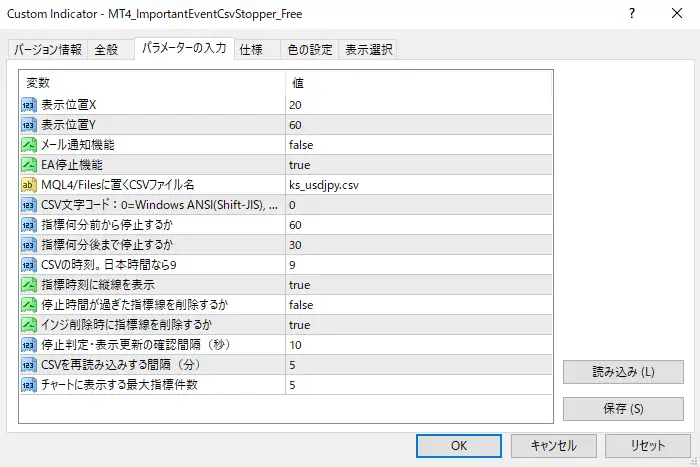Click the リセット button
Viewport: 700px width, 467px height.
click(648, 446)
